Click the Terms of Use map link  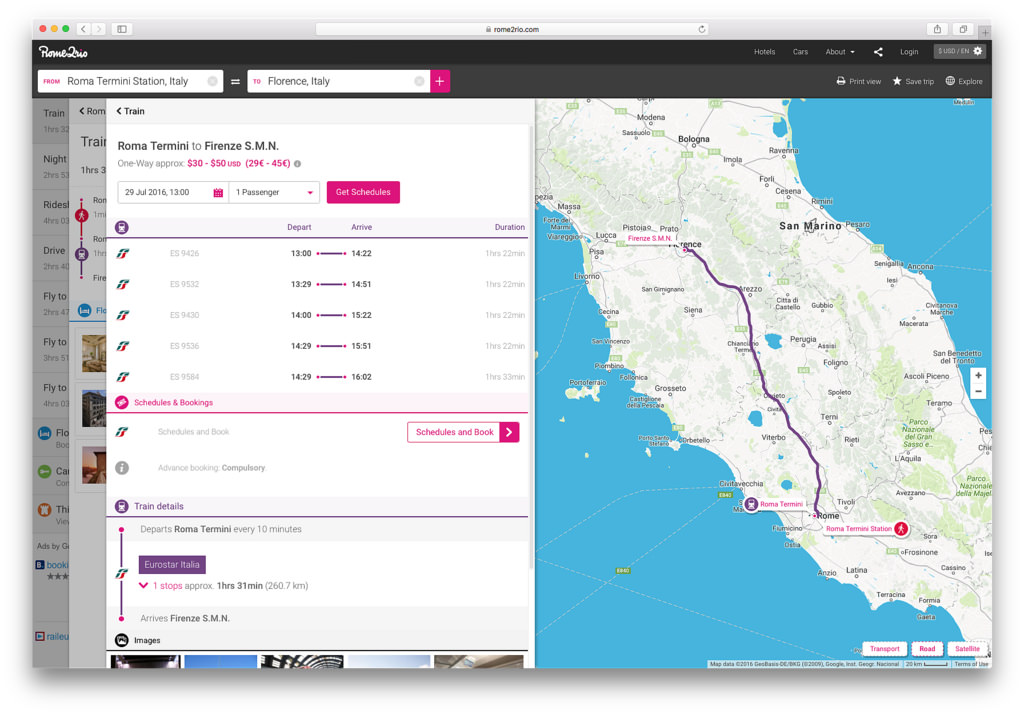tap(971, 664)
